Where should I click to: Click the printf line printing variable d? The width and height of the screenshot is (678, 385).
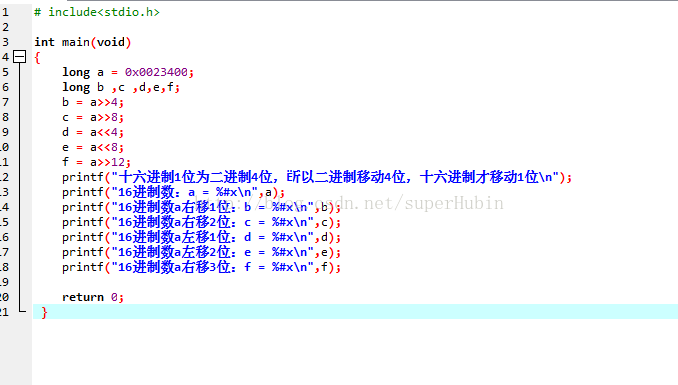(x=201, y=237)
